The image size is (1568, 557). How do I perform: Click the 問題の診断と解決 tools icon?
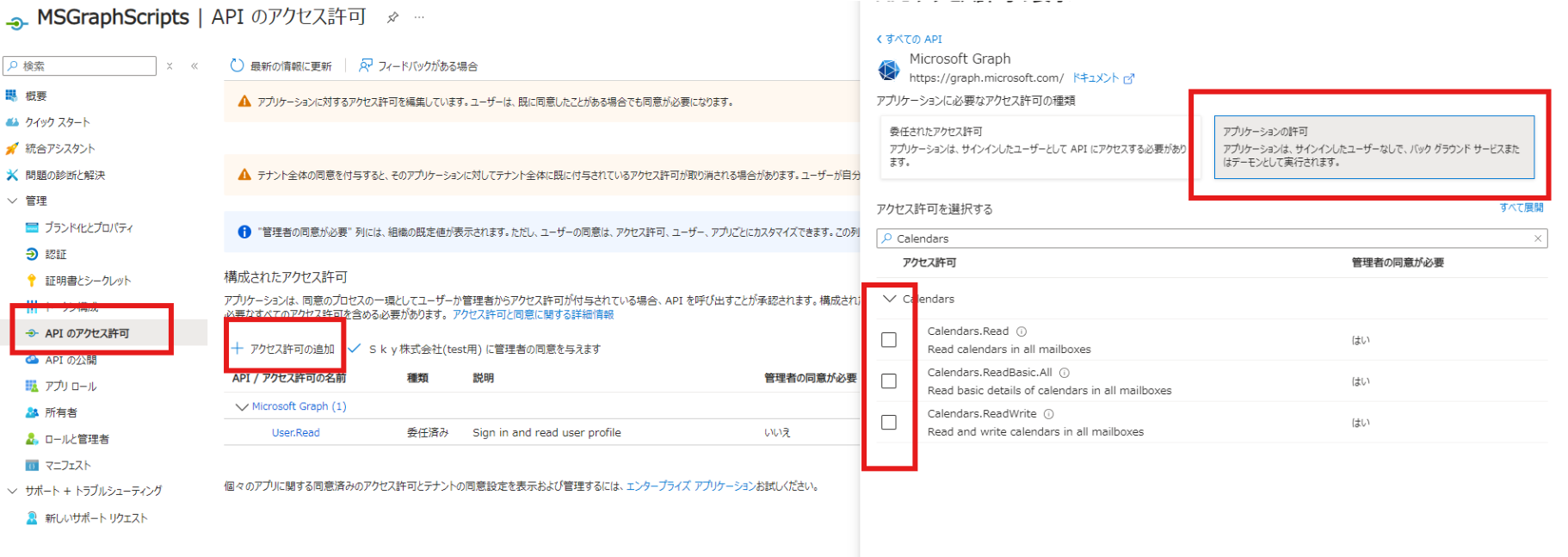11,175
